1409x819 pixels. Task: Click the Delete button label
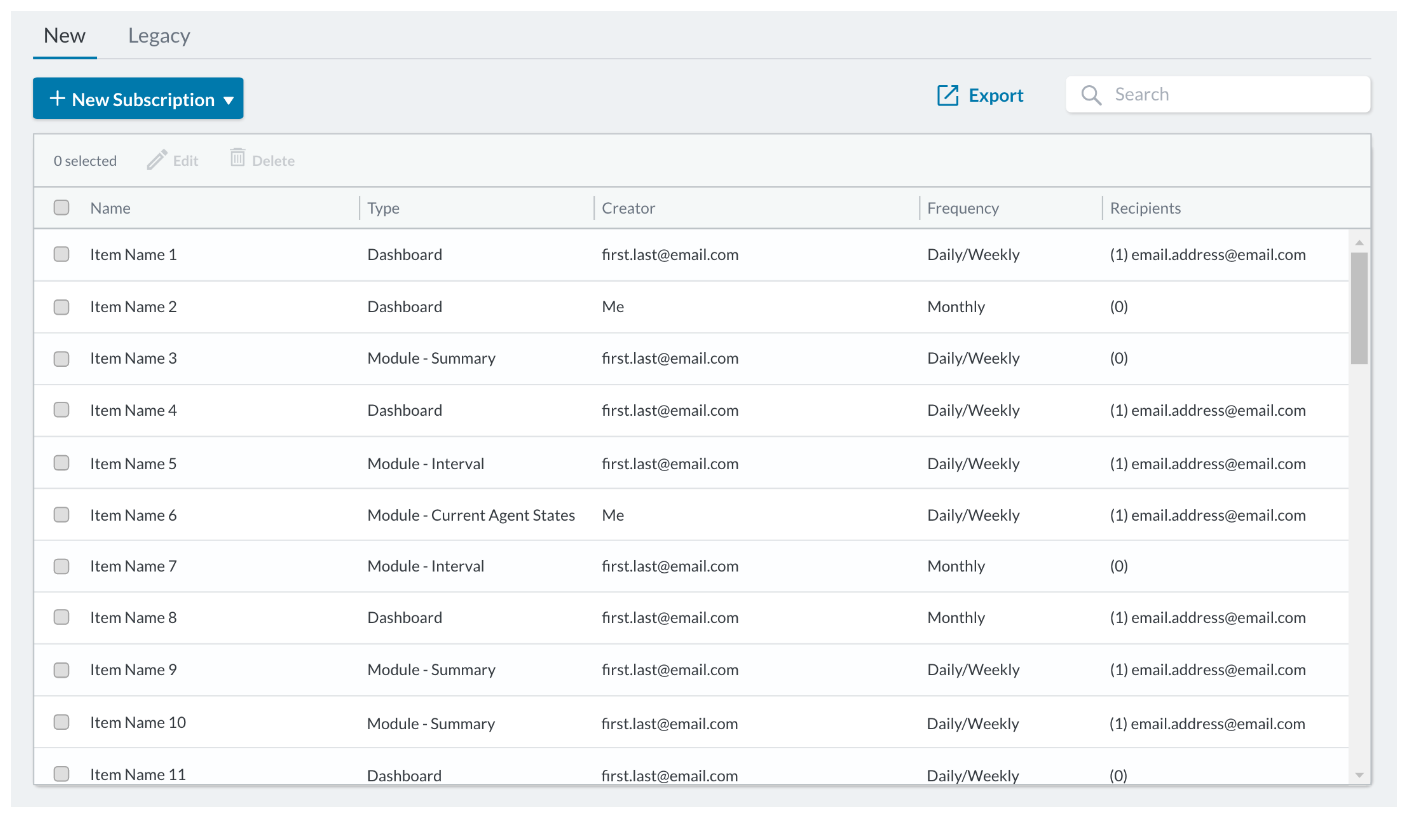[x=273, y=161]
